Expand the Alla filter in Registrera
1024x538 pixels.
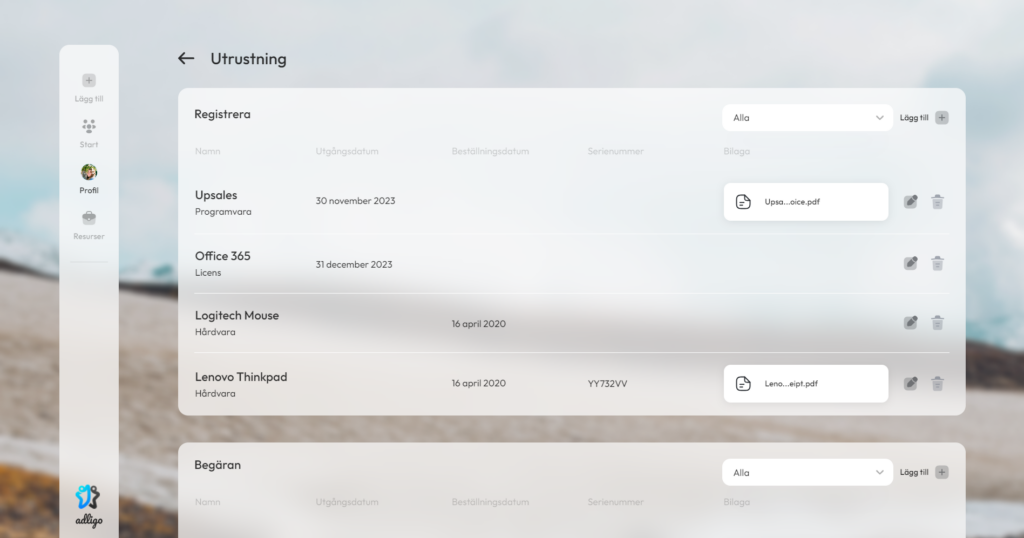point(807,118)
